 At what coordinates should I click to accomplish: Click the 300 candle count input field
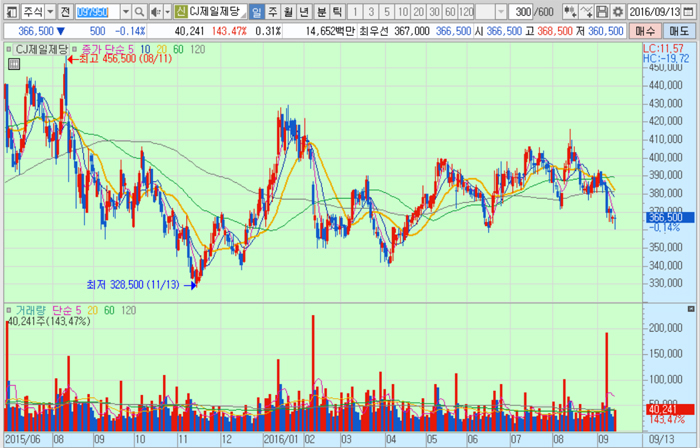tap(523, 12)
